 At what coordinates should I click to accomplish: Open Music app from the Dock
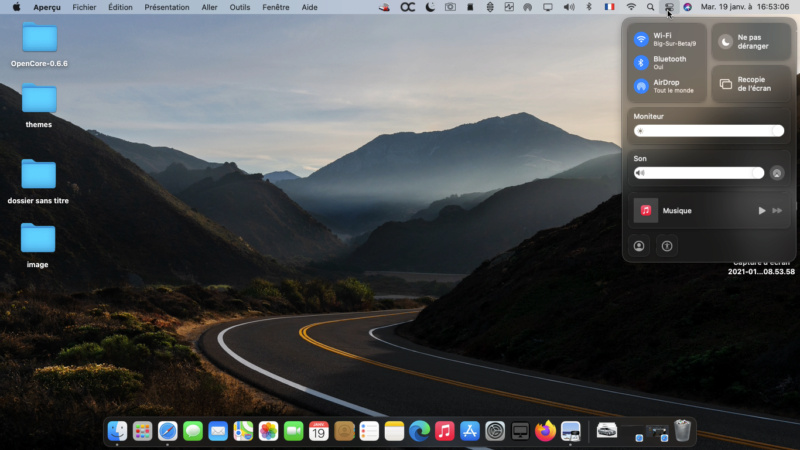444,431
